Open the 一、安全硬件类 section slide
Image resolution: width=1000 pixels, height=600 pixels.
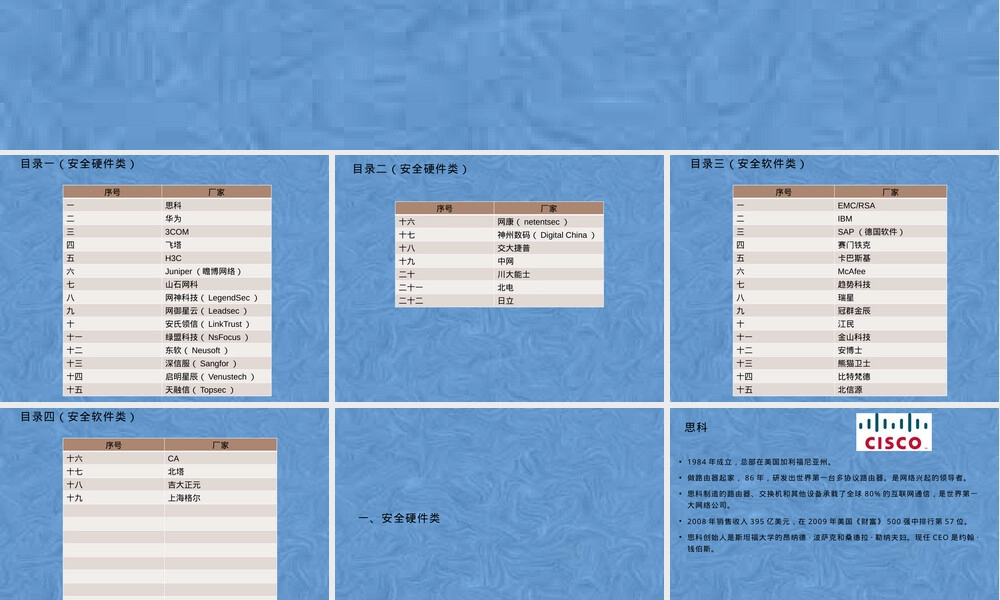pos(499,504)
